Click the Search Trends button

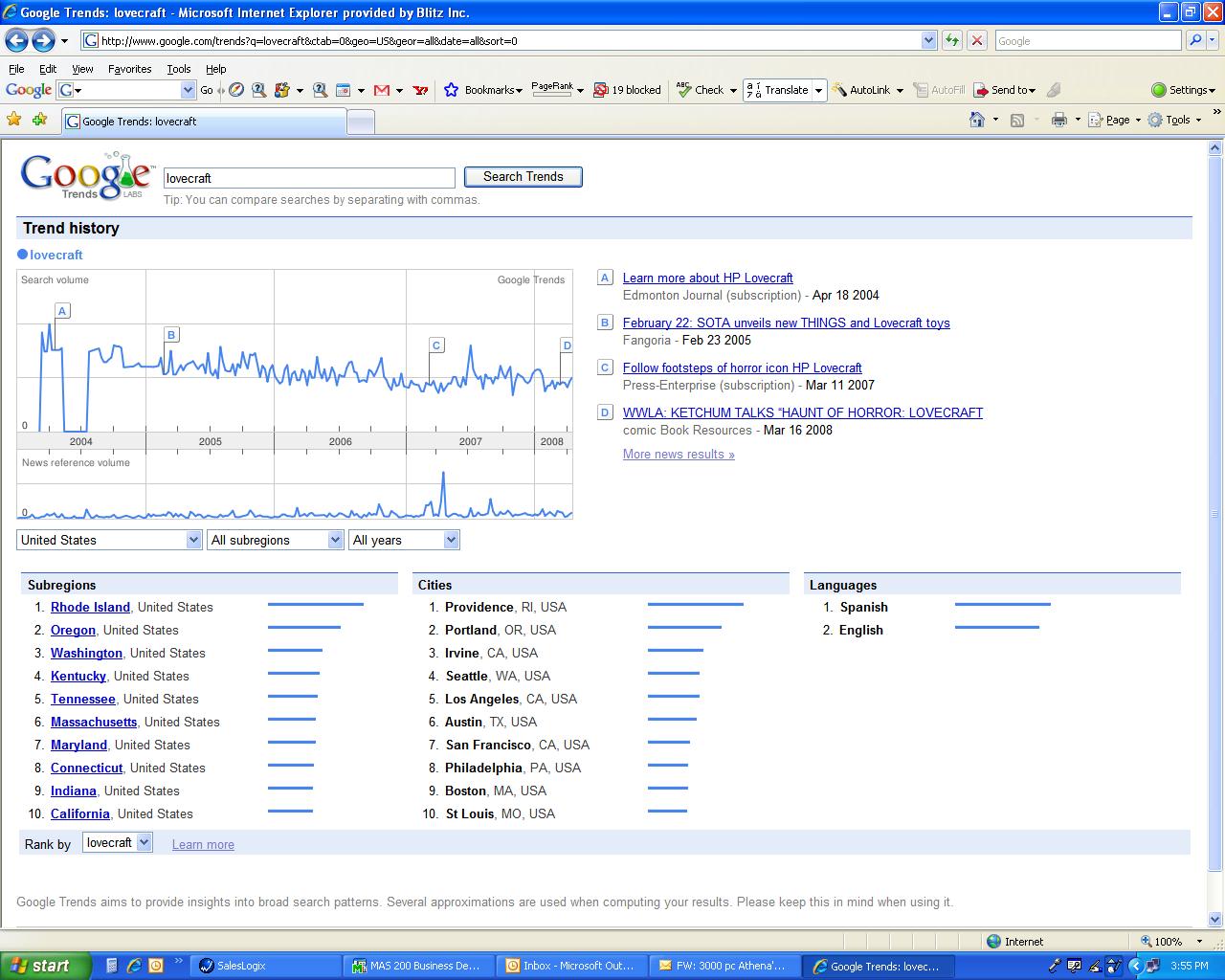523,176
